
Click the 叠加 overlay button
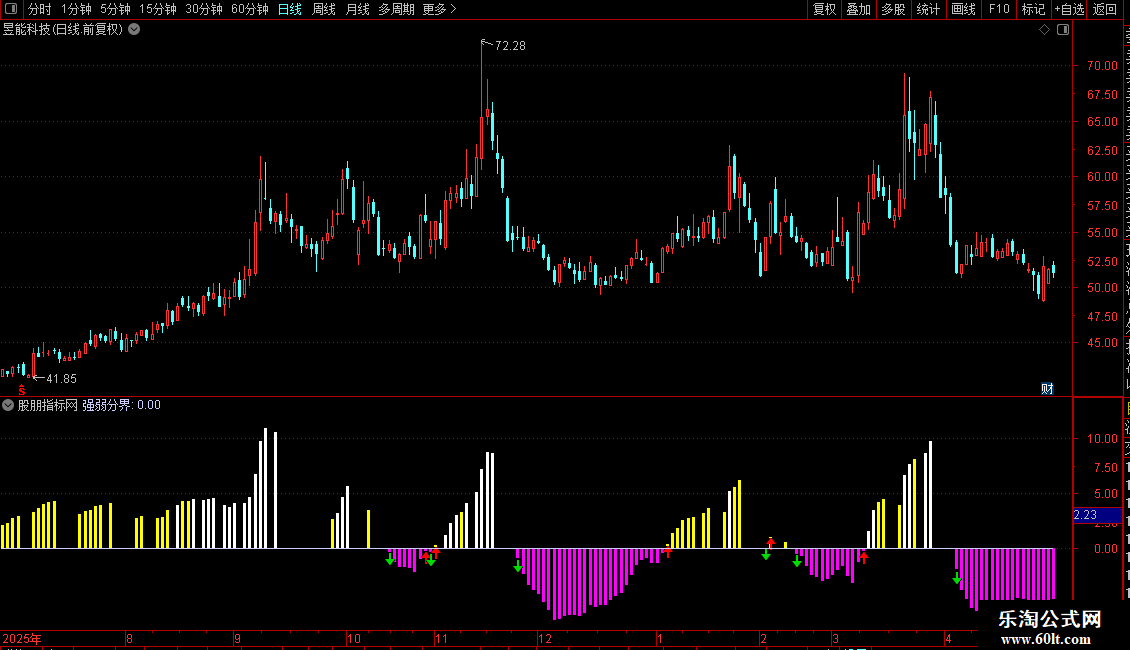[858, 9]
